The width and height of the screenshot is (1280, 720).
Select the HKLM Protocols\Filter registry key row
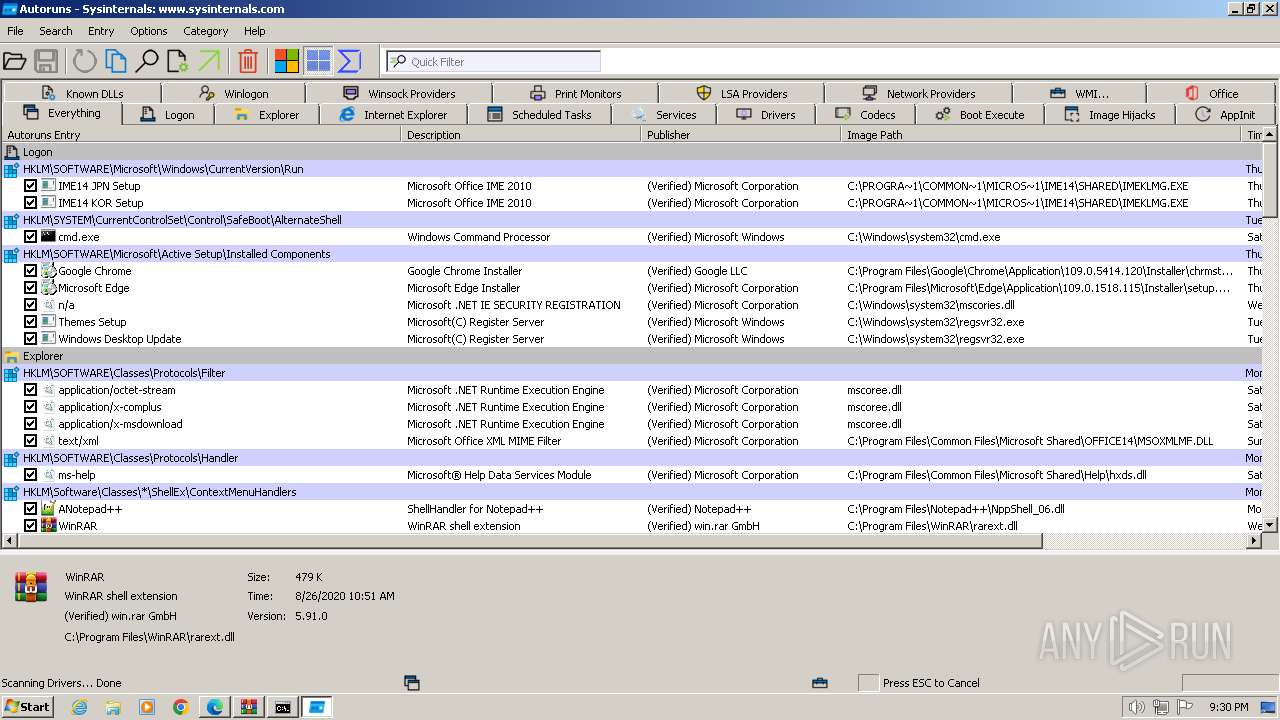point(632,373)
